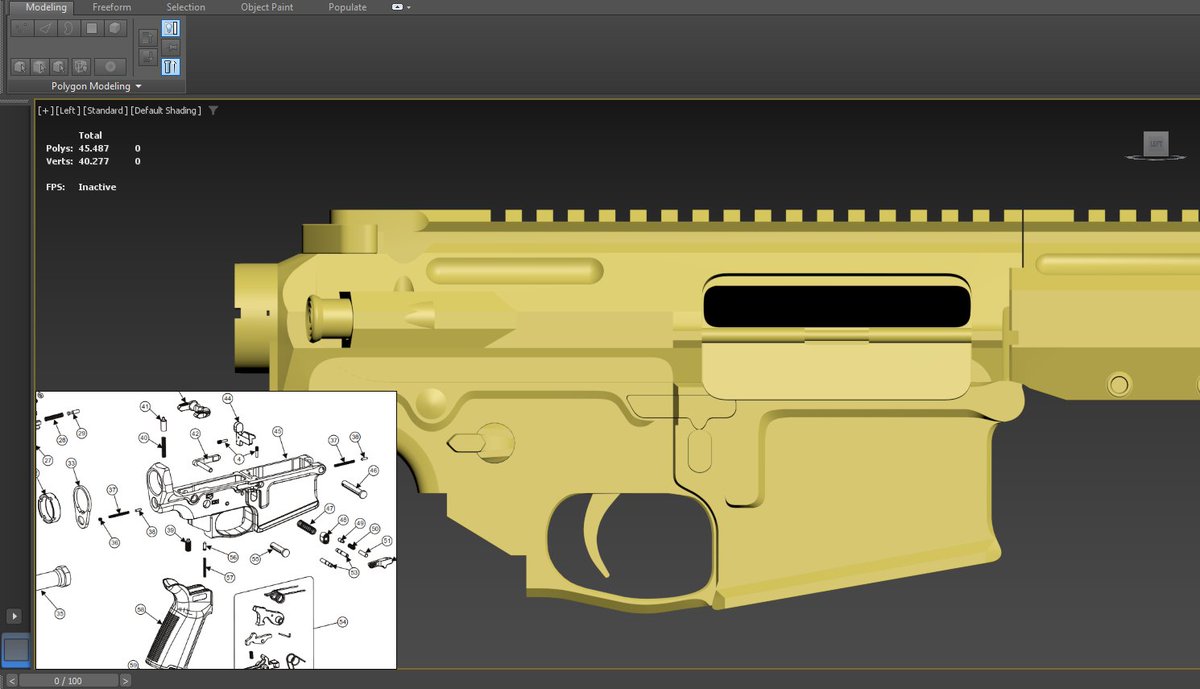Toggle the highlighted Show End Result icon
Image resolution: width=1200 pixels, height=689 pixels.
170,28
